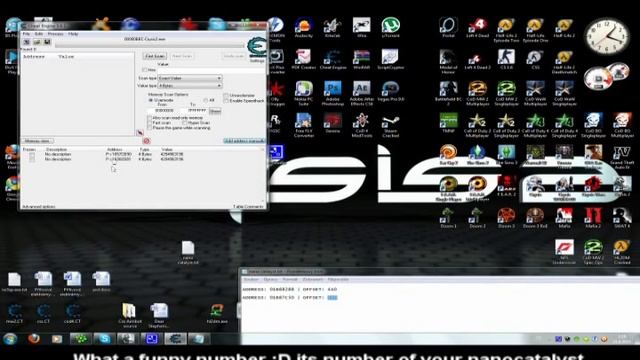640x360 pixels.
Task: Open Battlefield BC 2 desktop icon
Action: [x=448, y=93]
